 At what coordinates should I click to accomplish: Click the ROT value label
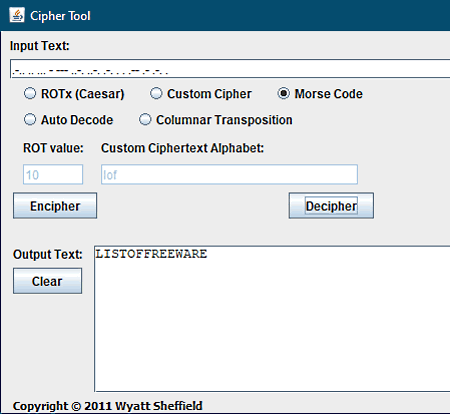(53, 148)
